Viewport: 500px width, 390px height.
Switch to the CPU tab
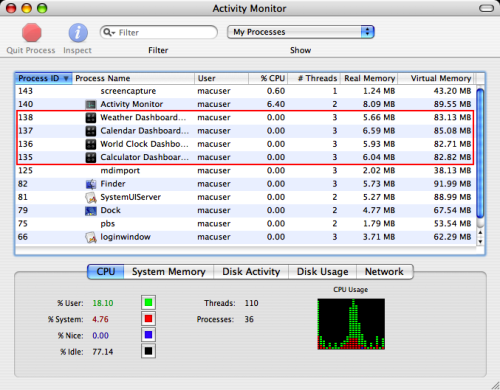tap(106, 272)
